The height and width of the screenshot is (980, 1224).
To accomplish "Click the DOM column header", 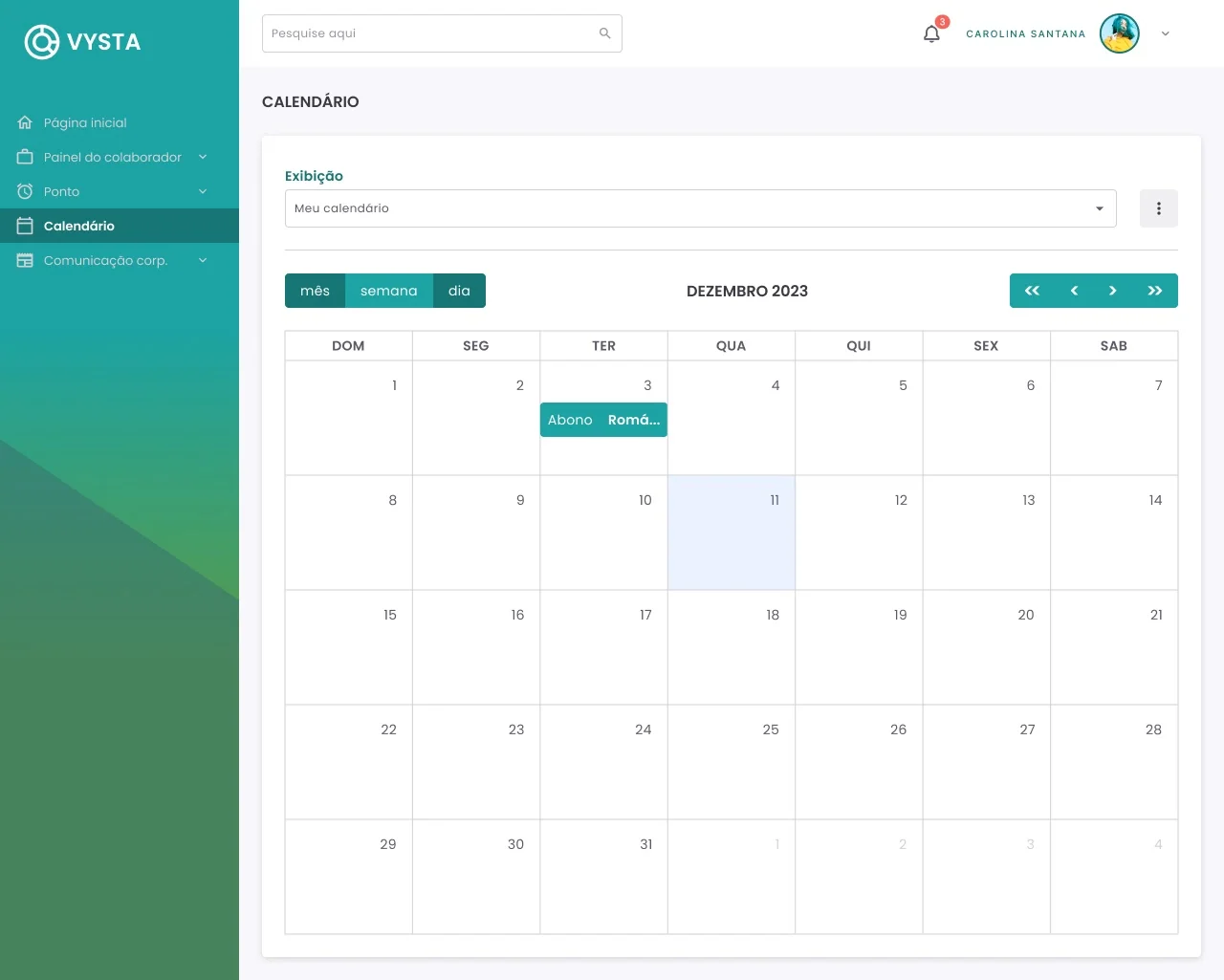I will coord(348,346).
